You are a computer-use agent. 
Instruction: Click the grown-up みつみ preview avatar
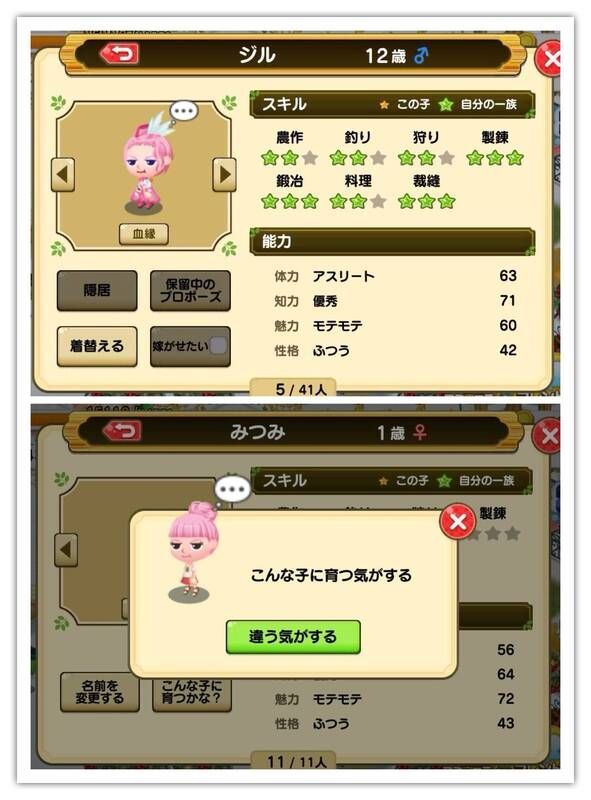coord(191,552)
